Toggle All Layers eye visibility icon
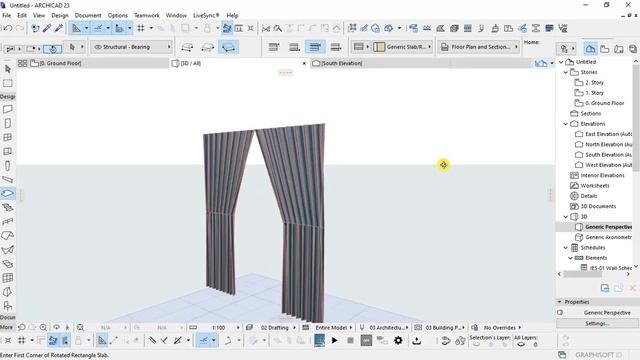640x360 pixels. (521, 344)
